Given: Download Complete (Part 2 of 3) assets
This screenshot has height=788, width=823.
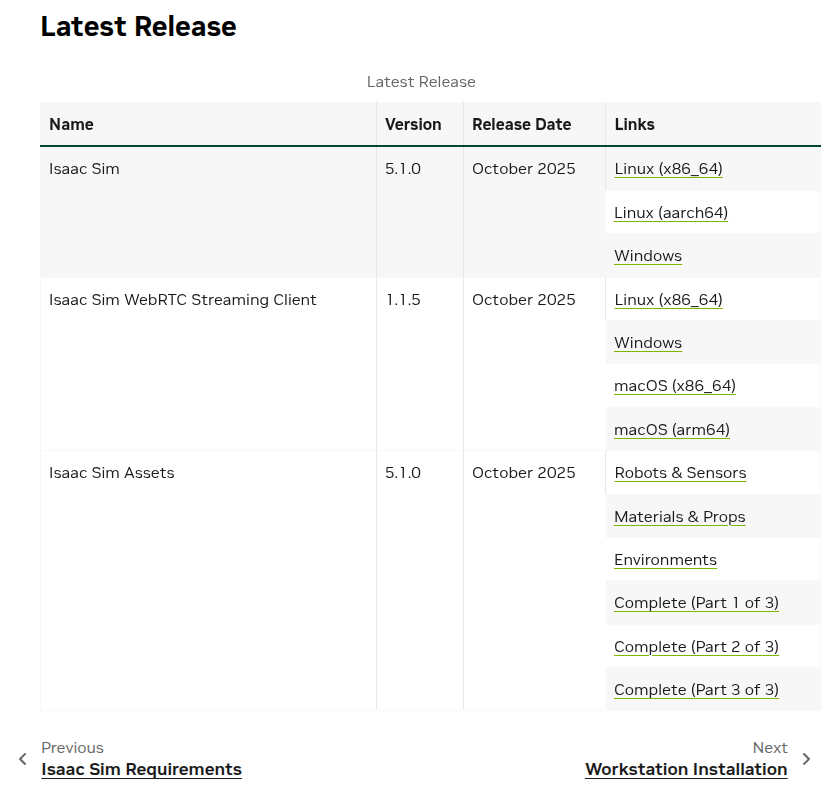Looking at the screenshot, I should (696, 647).
